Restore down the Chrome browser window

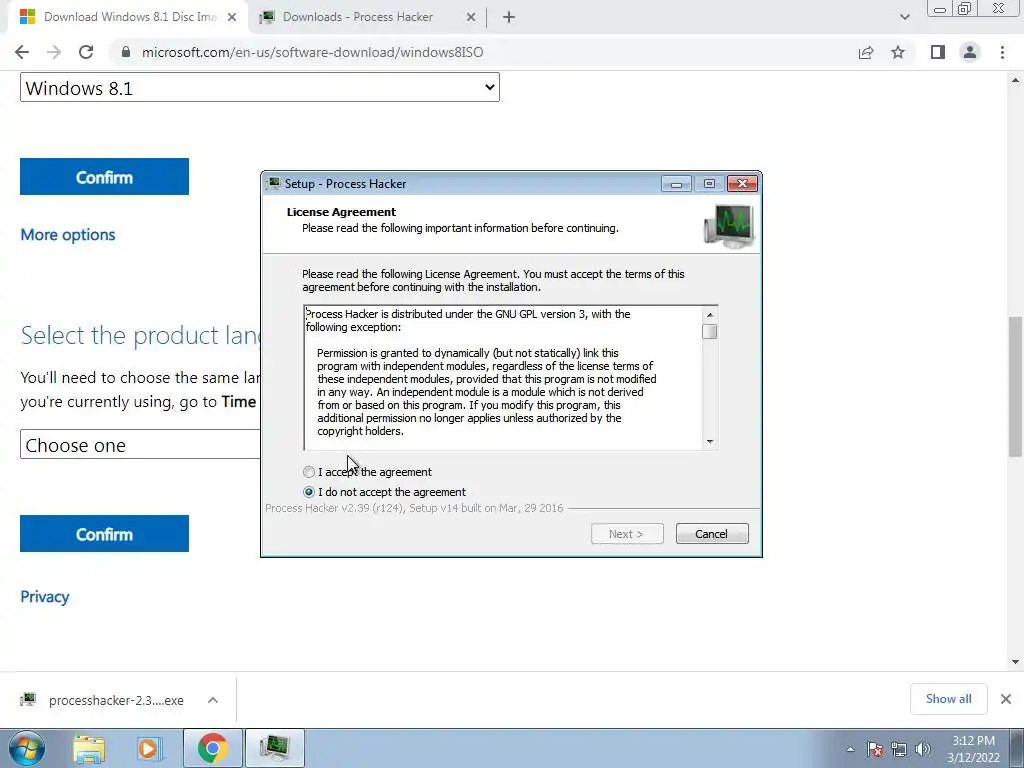965,8
